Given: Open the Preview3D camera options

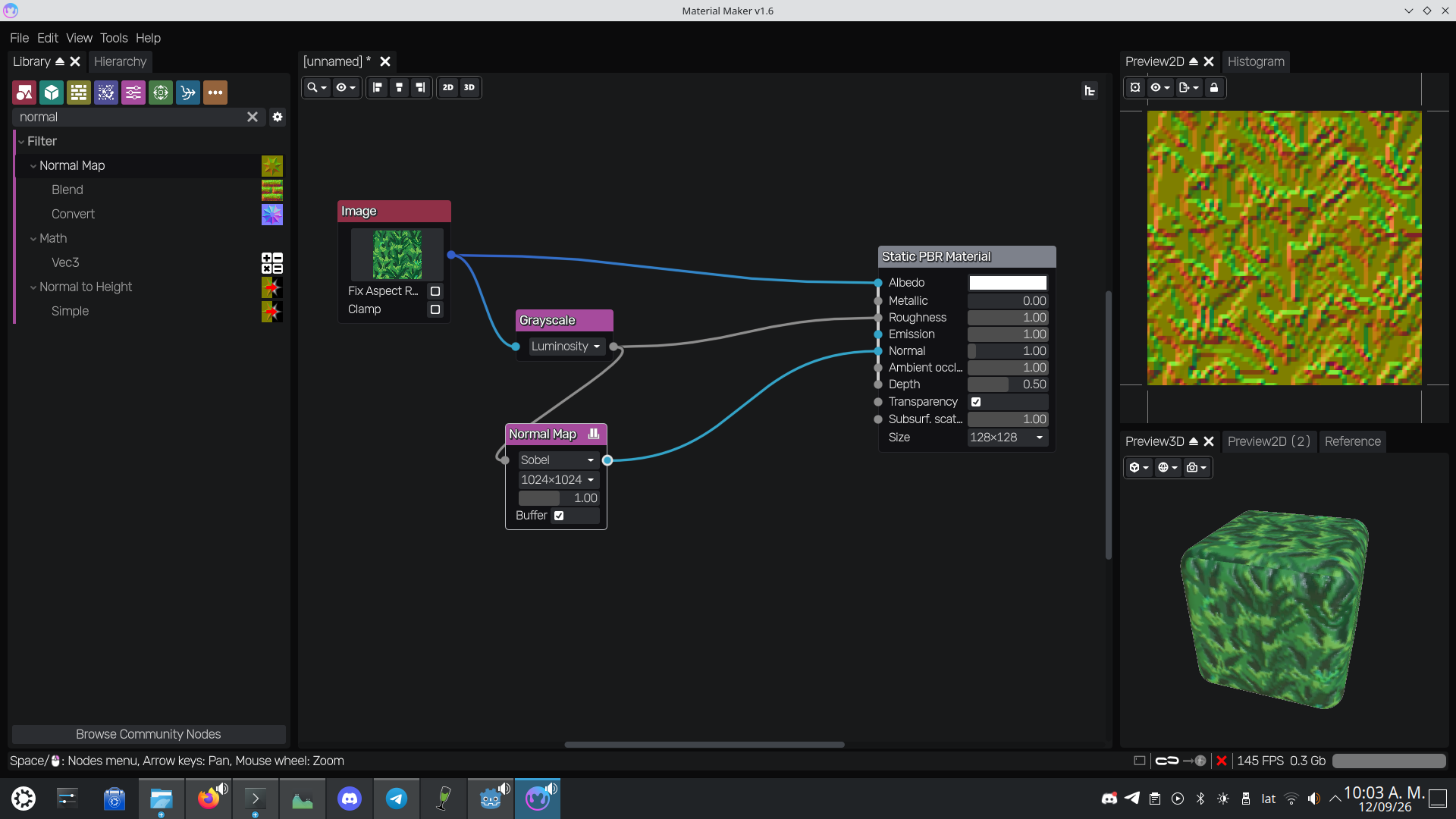Looking at the screenshot, I should [x=1196, y=467].
